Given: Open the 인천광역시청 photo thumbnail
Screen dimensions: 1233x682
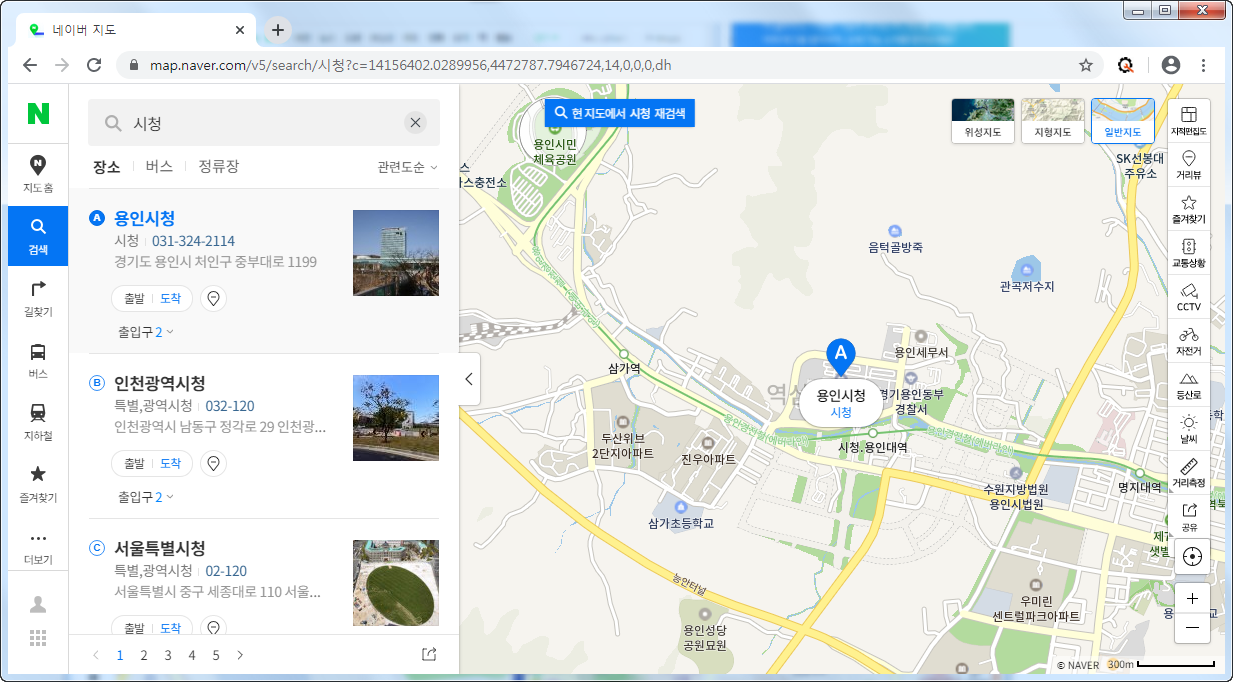Looking at the screenshot, I should [x=396, y=418].
